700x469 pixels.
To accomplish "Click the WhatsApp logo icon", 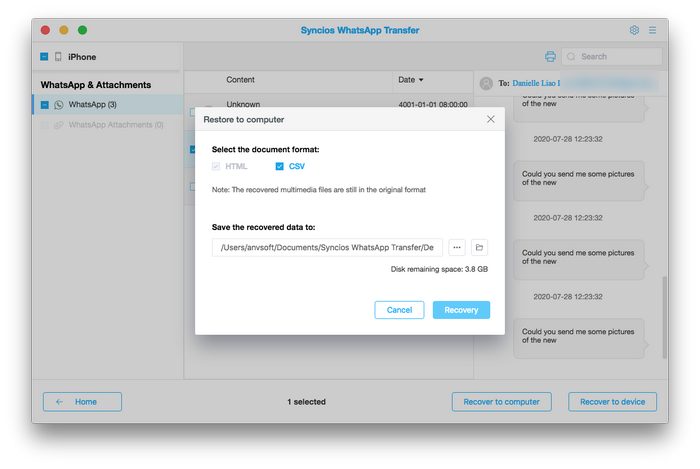I will [x=58, y=104].
